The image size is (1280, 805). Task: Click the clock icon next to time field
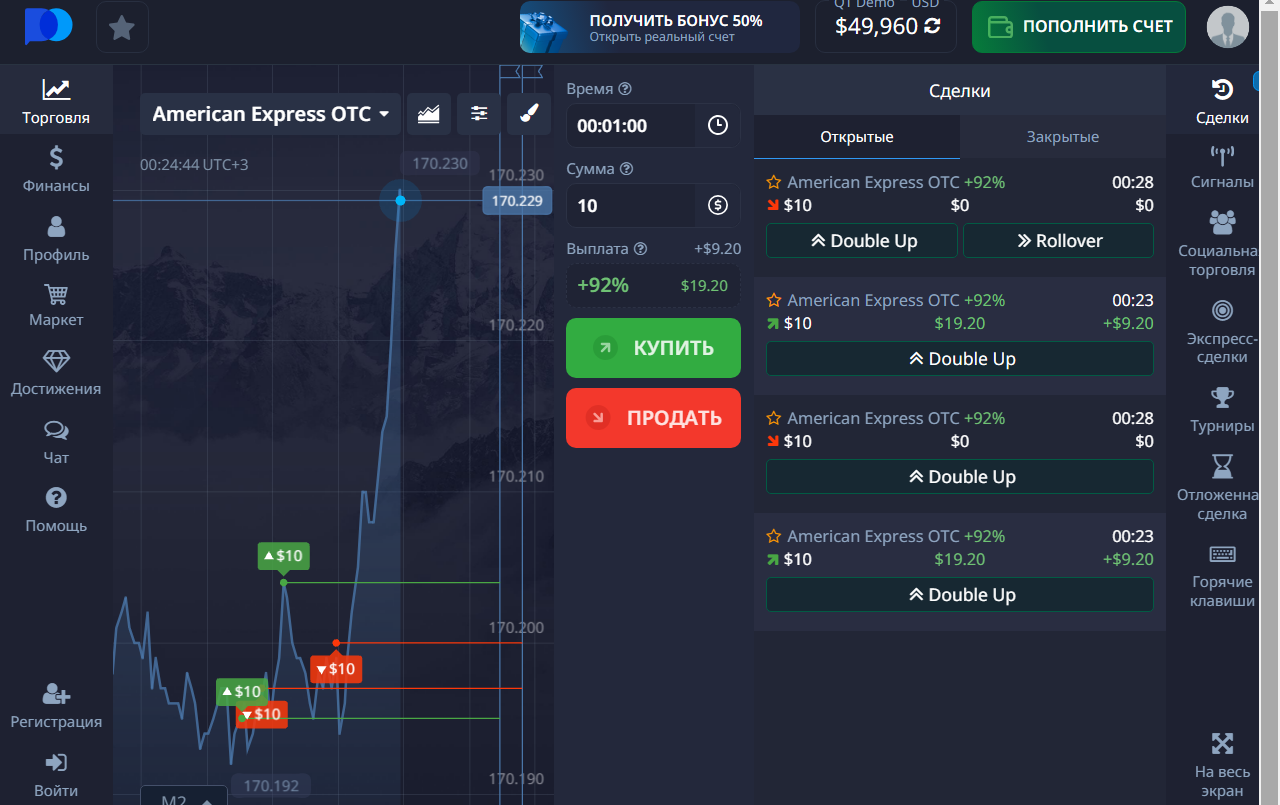click(718, 125)
